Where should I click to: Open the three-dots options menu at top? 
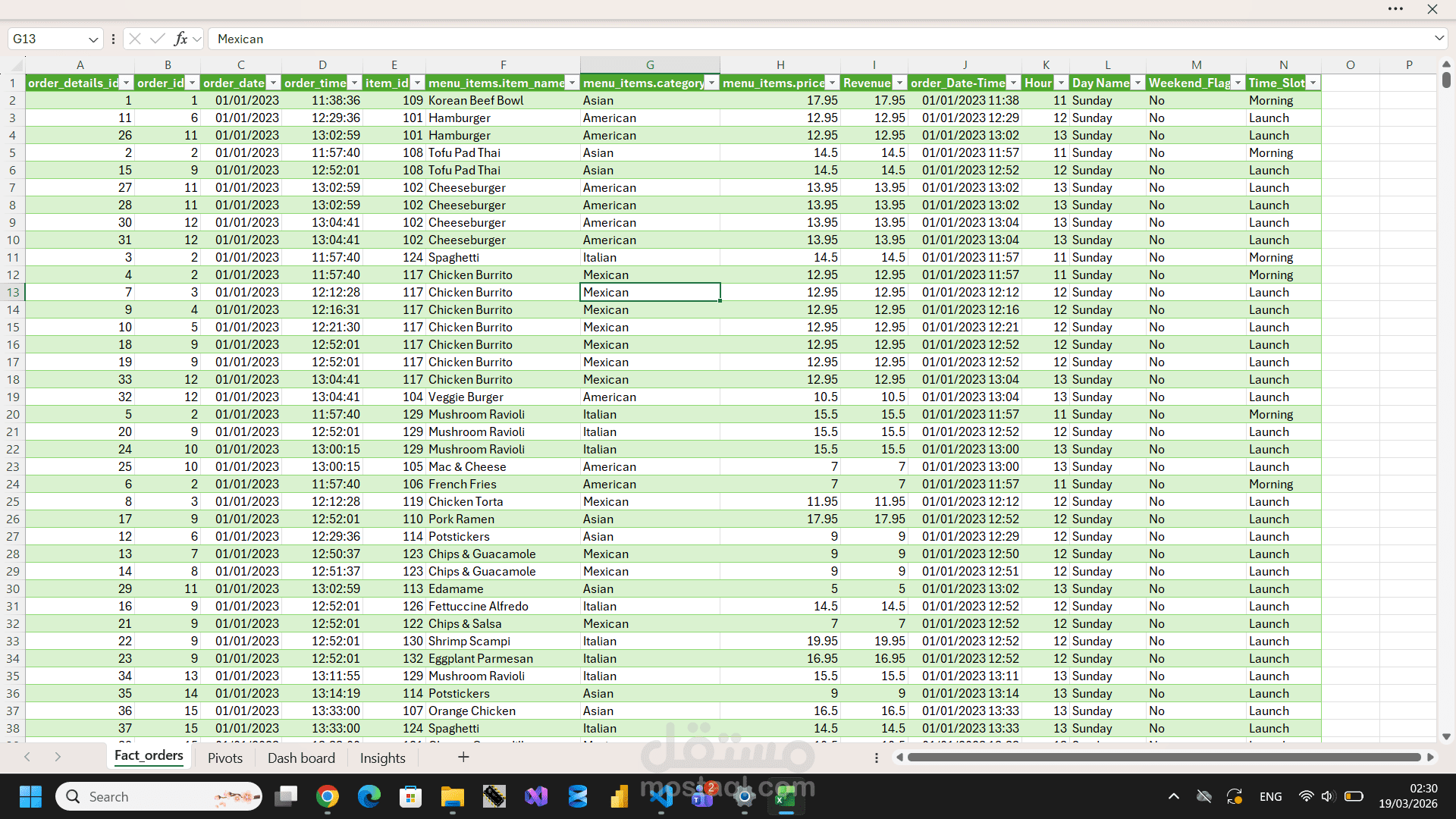coord(1395,9)
